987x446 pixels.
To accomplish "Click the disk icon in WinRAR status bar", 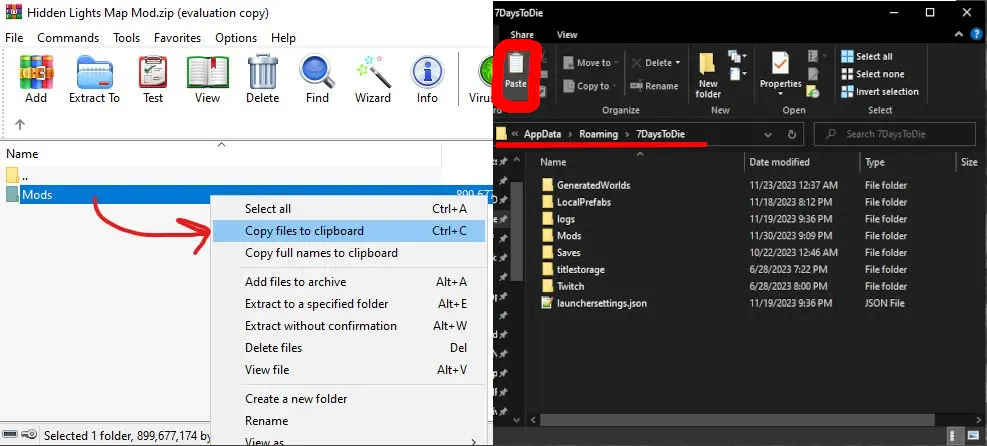I will point(10,434).
